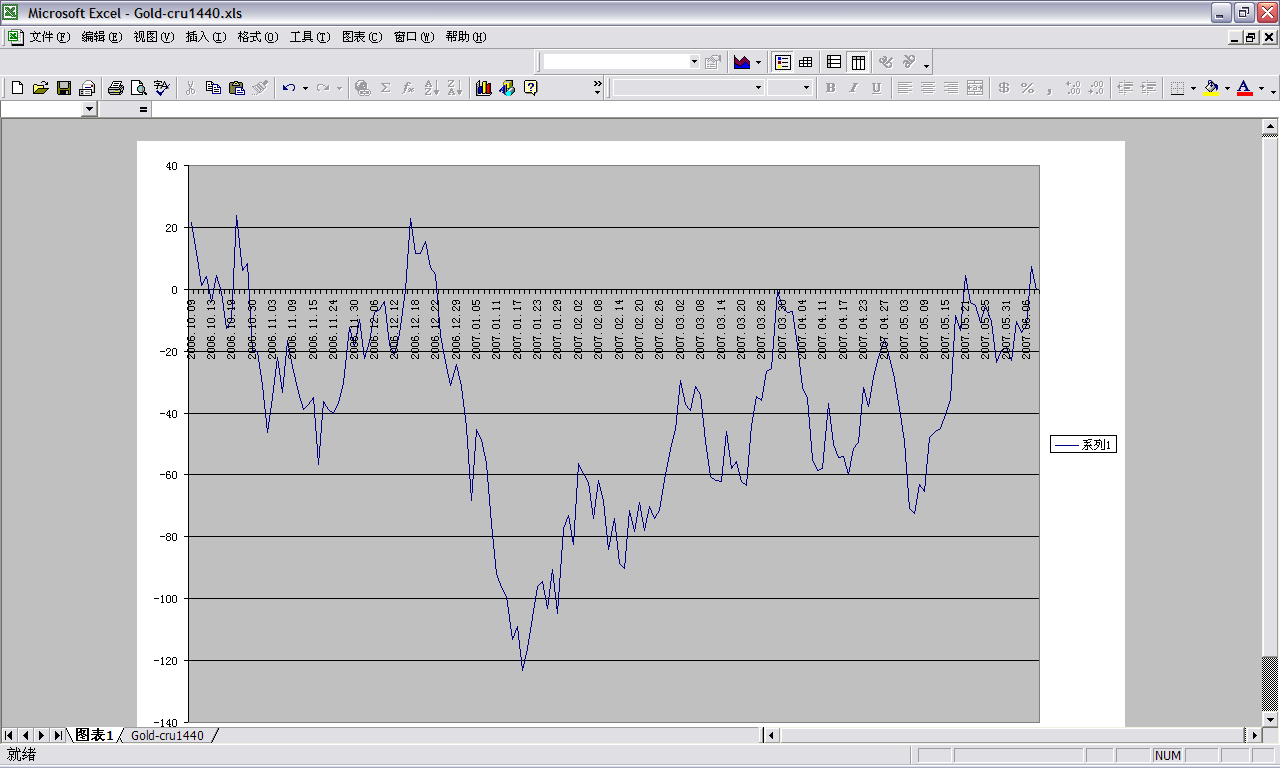This screenshot has height=768, width=1280.
Task: Toggle the By Column series button
Action: 858,62
